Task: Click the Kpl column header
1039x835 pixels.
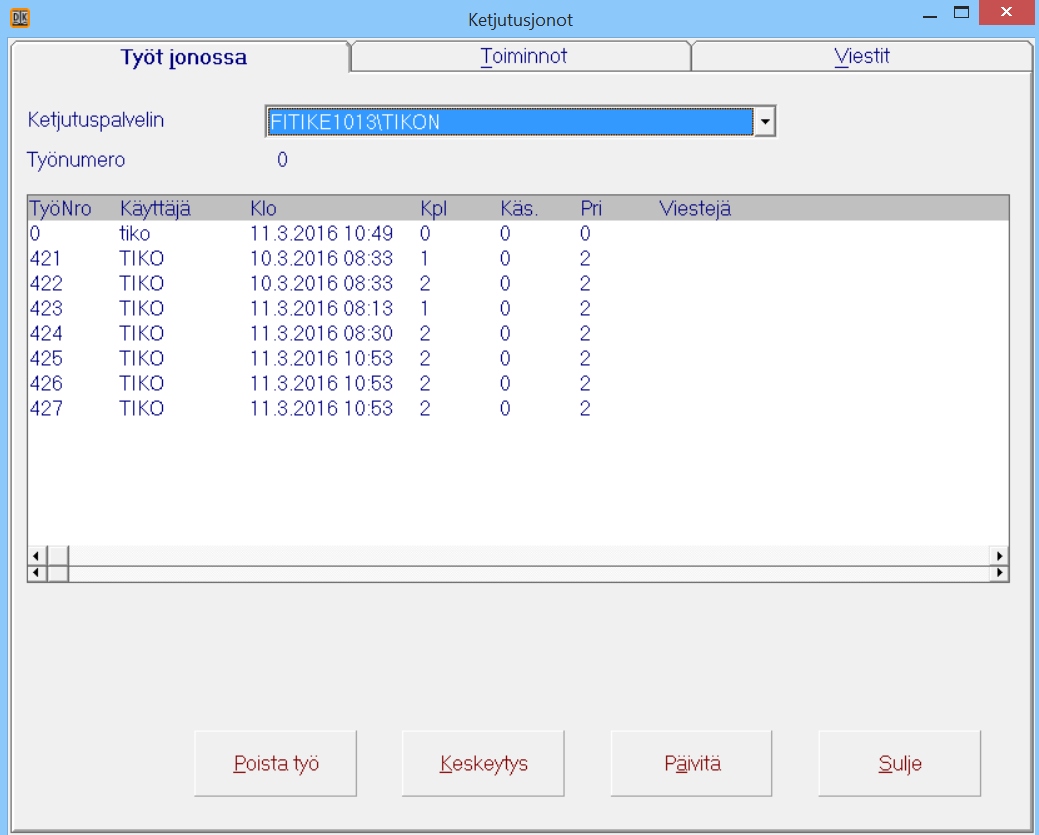Action: (434, 209)
